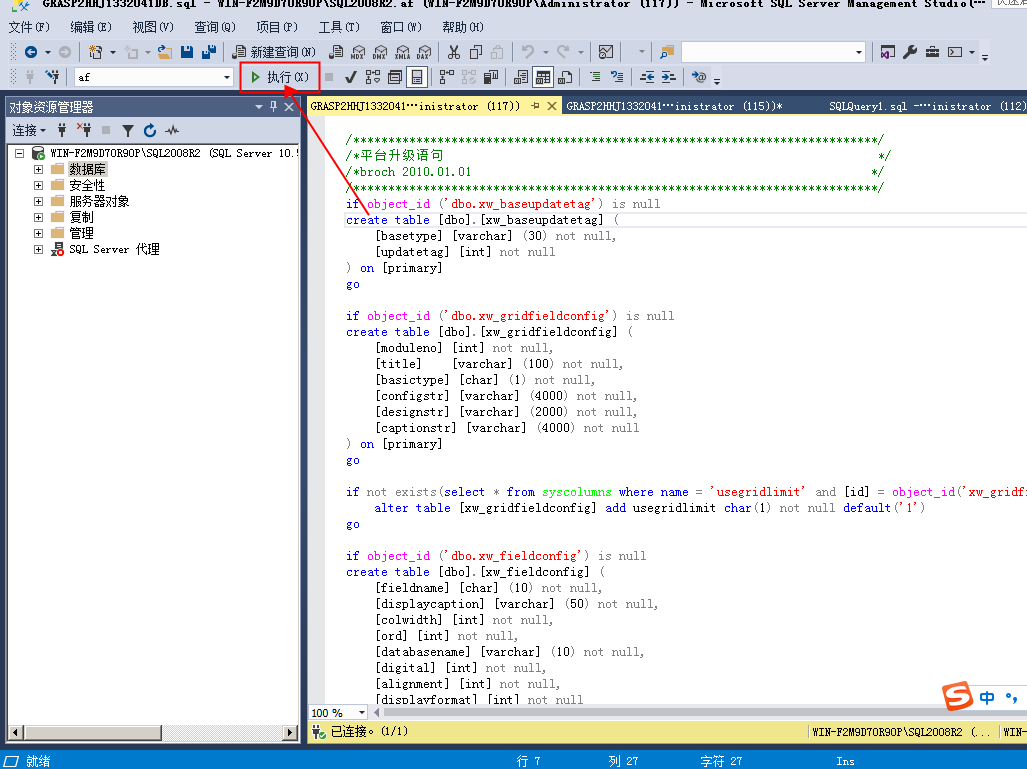Toggle auto-hide pin on Object Explorer panel

point(274,107)
